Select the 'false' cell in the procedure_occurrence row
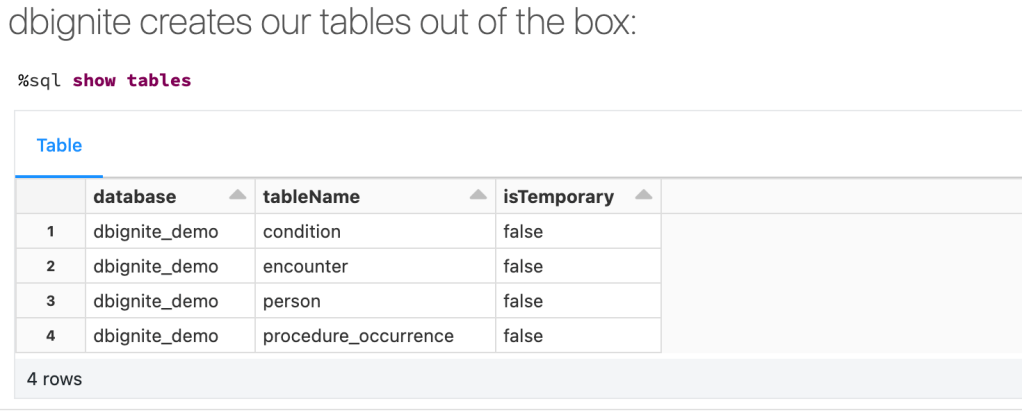 pos(523,336)
